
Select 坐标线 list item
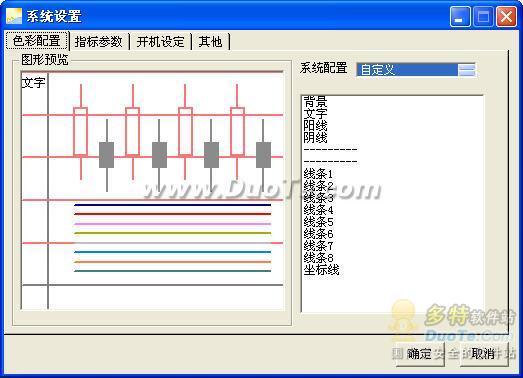click(x=321, y=270)
